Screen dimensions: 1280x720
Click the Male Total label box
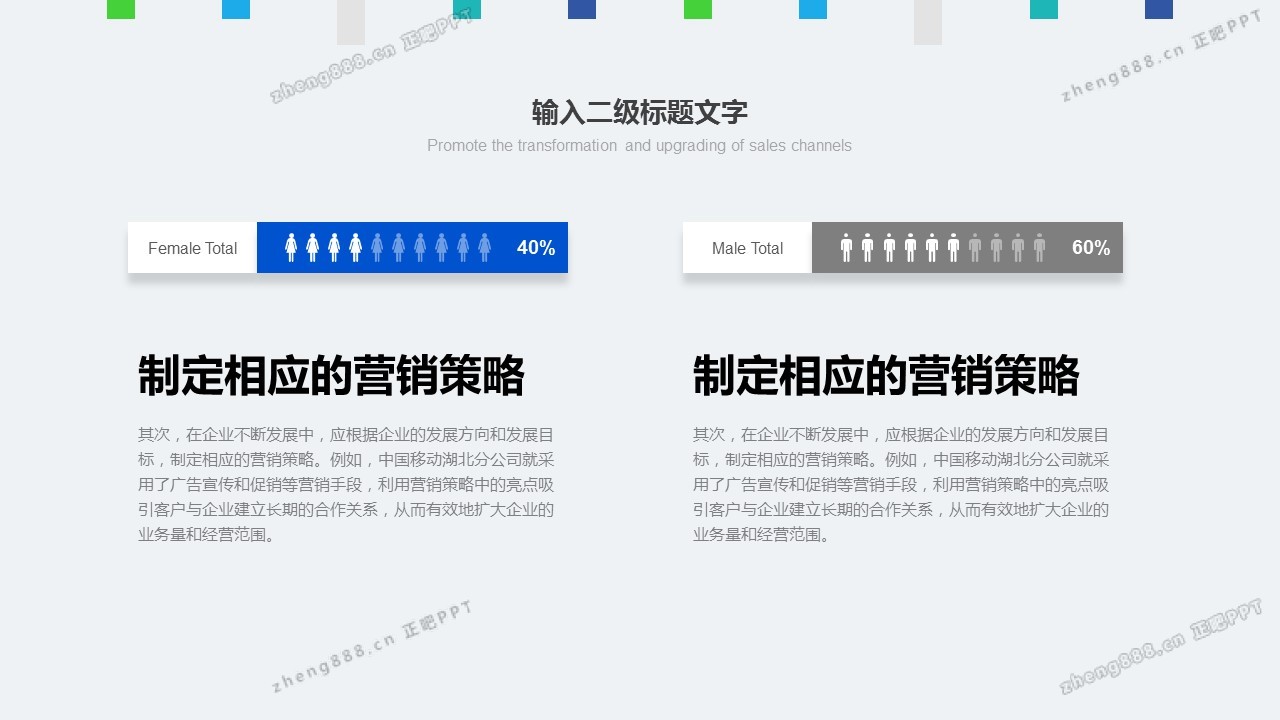[747, 248]
